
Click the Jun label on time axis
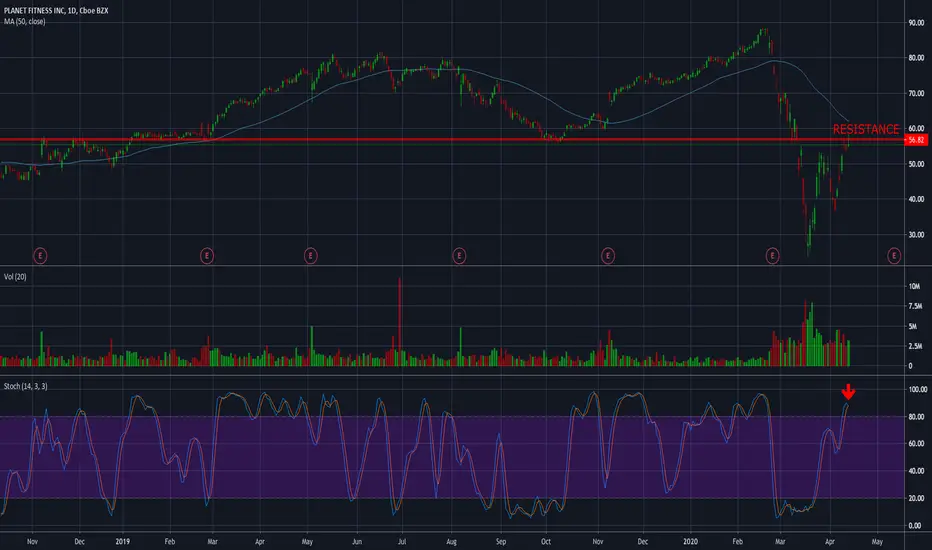click(357, 542)
